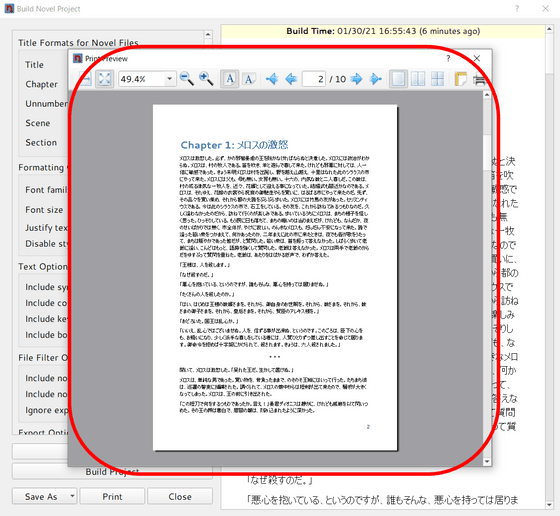Click the Scene label under Title Formats

click(x=38, y=123)
